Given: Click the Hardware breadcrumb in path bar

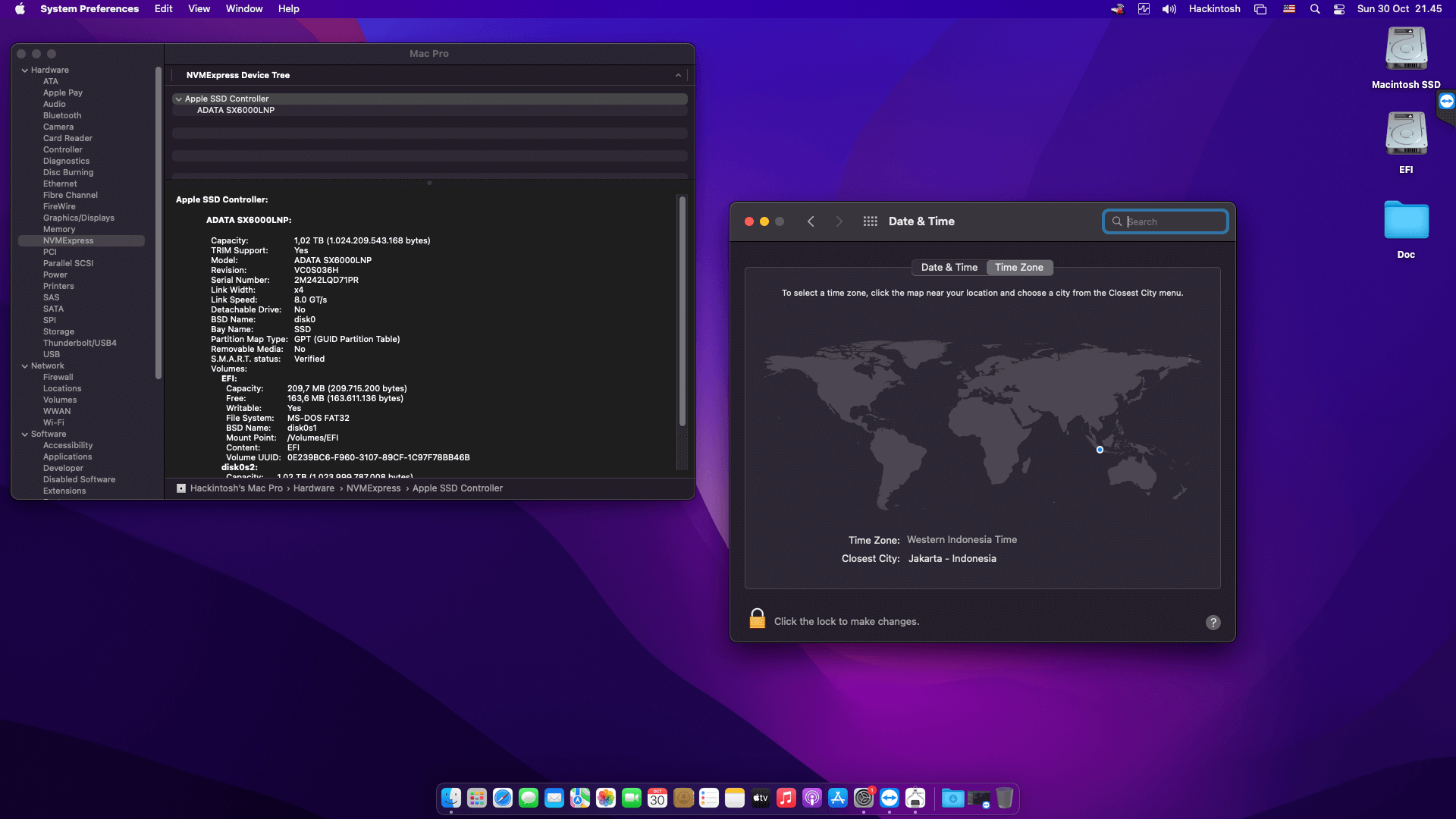Looking at the screenshot, I should coord(314,488).
